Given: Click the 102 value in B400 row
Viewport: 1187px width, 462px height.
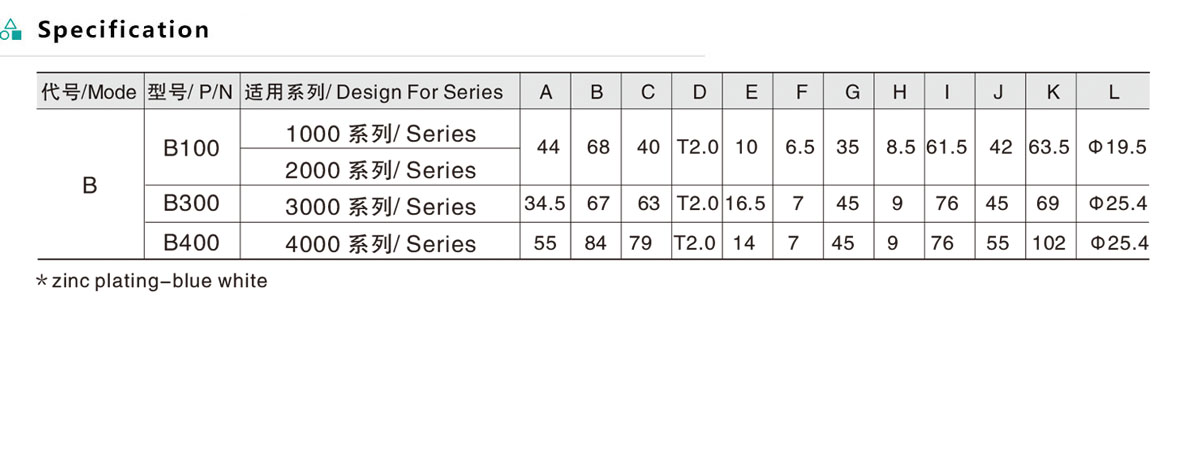Looking at the screenshot, I should pyautogui.click(x=1049, y=243).
